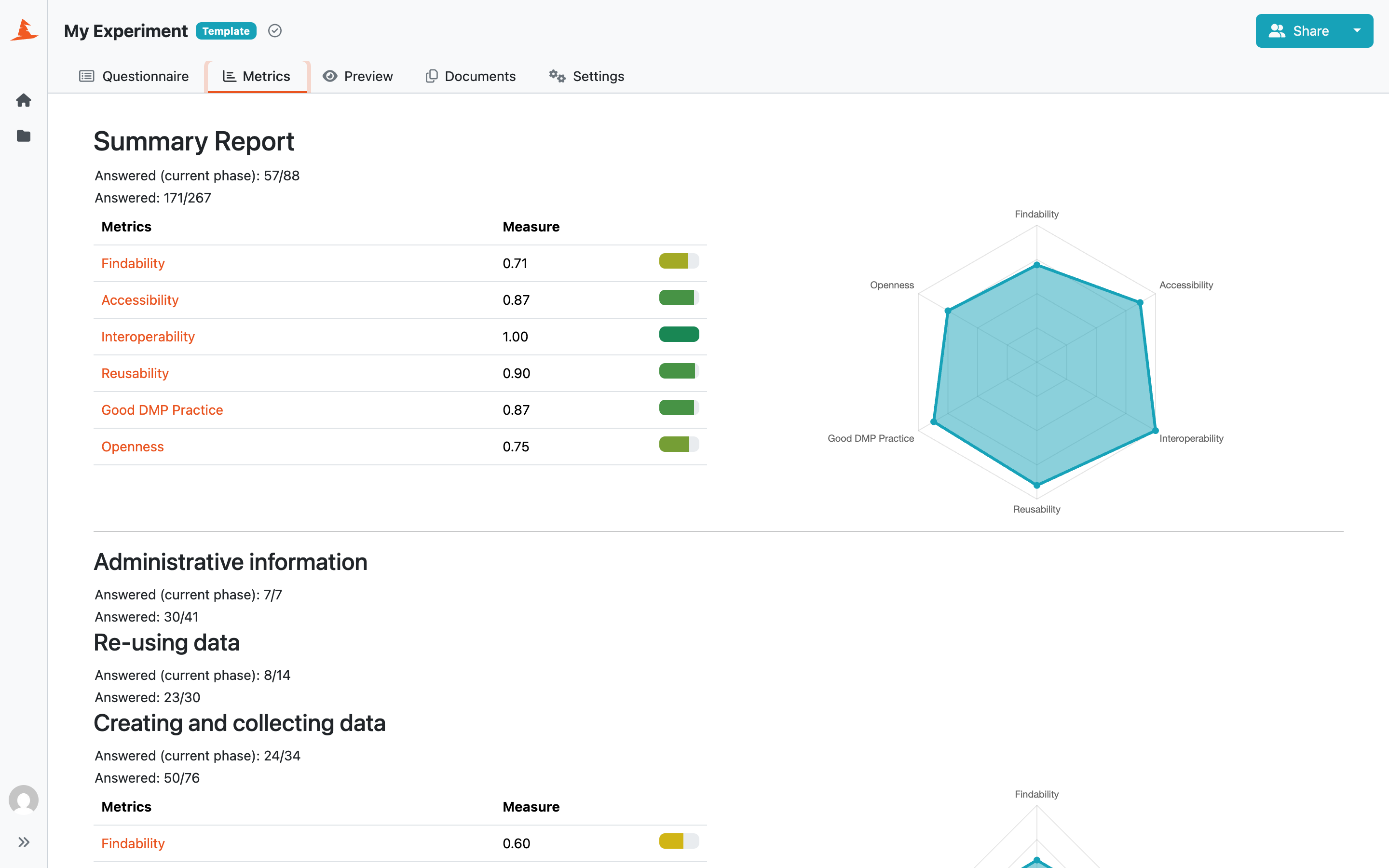This screenshot has height=868, width=1389.
Task: Click the Interoperability 1.00 progress bar
Action: (679, 335)
